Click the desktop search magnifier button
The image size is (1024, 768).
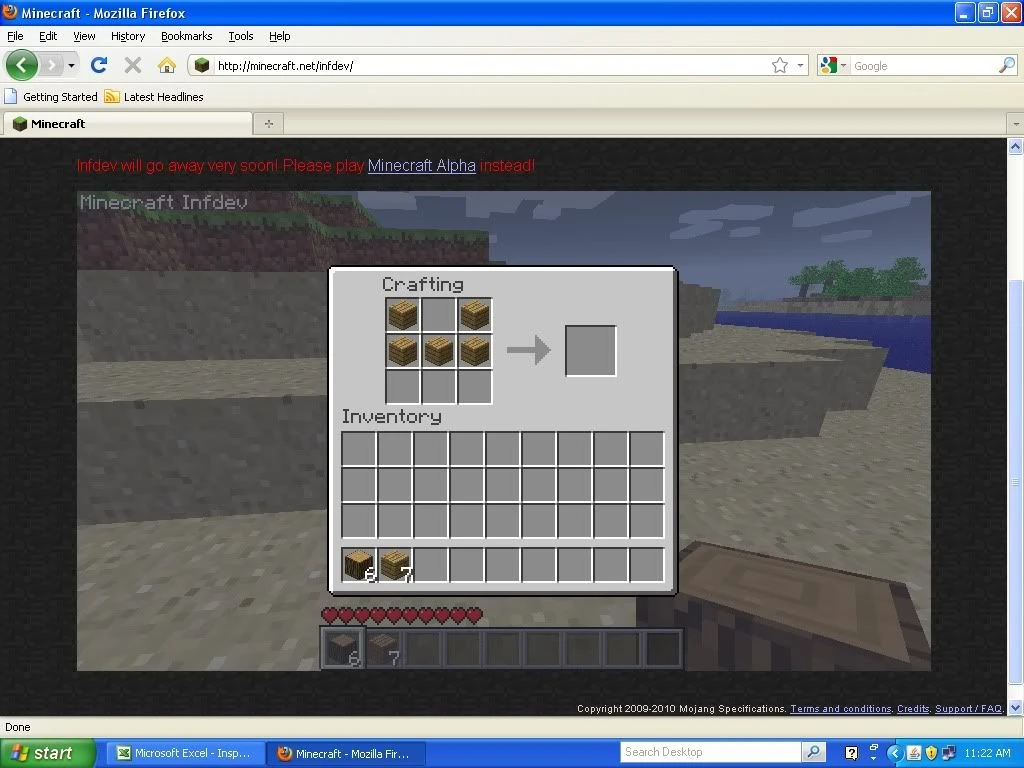tap(813, 752)
